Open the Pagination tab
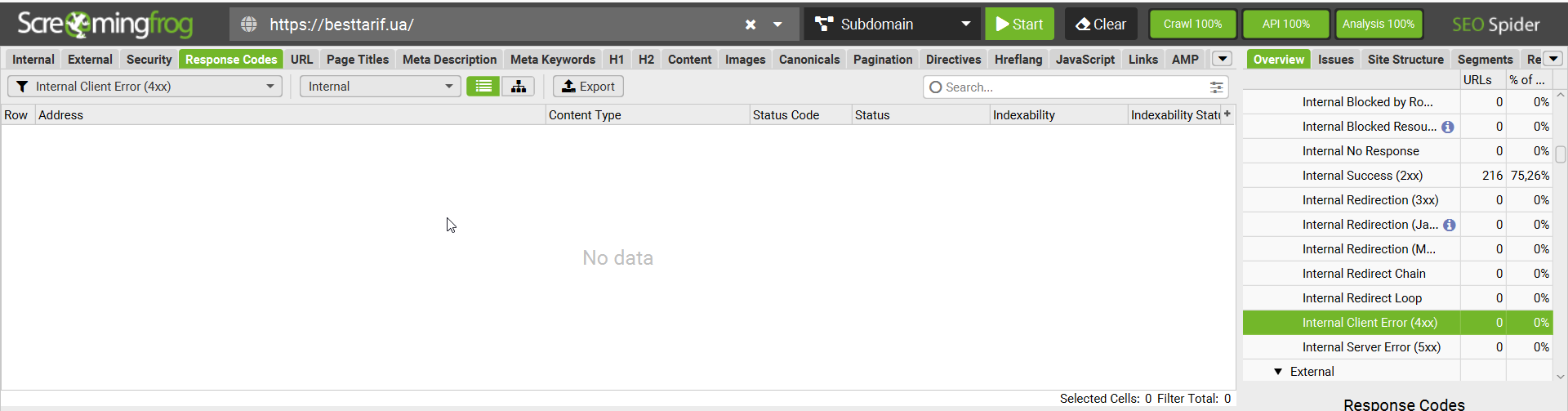The image size is (1568, 411). coord(883,59)
